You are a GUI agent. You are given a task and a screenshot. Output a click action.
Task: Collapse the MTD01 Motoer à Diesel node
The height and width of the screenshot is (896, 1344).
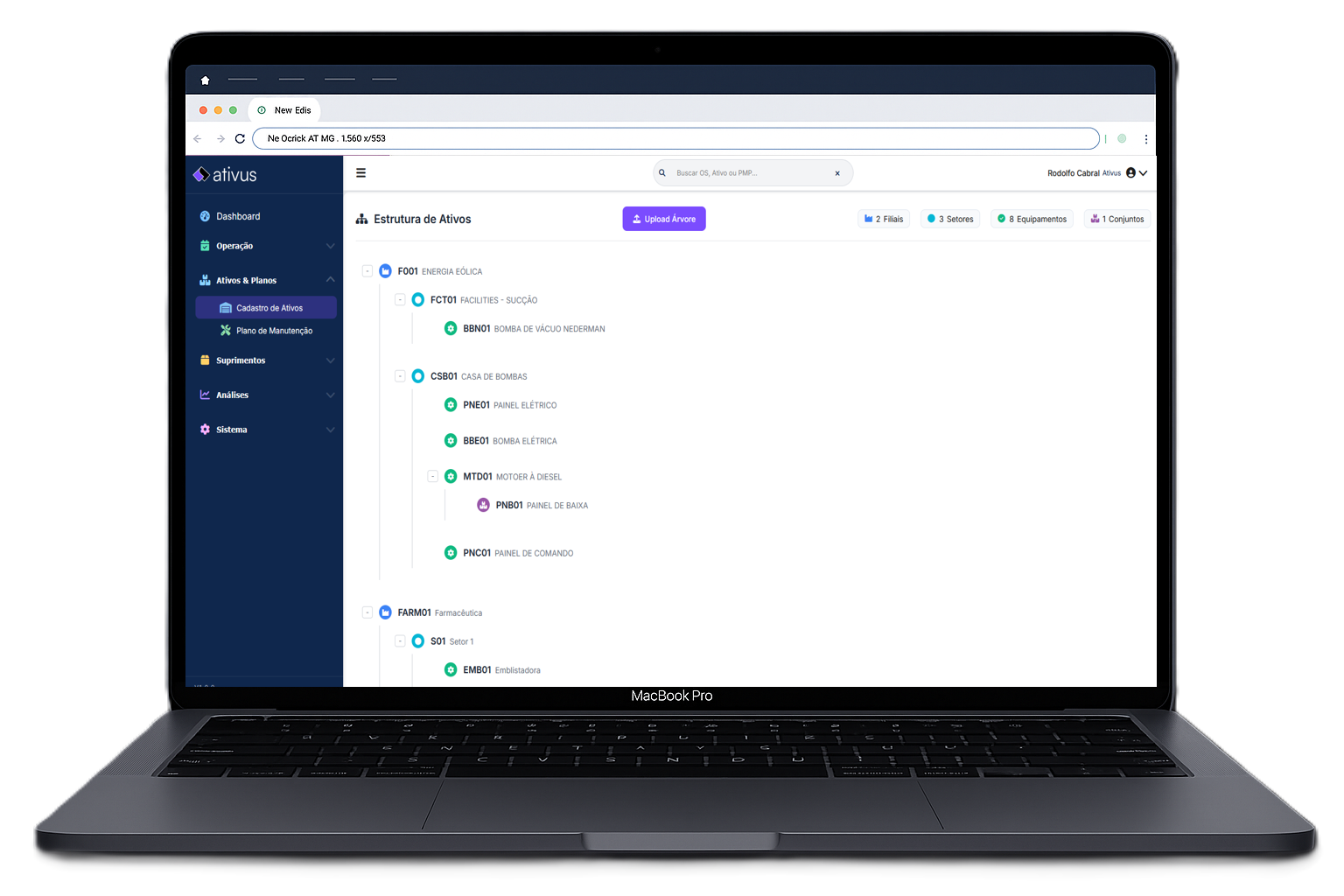point(432,477)
